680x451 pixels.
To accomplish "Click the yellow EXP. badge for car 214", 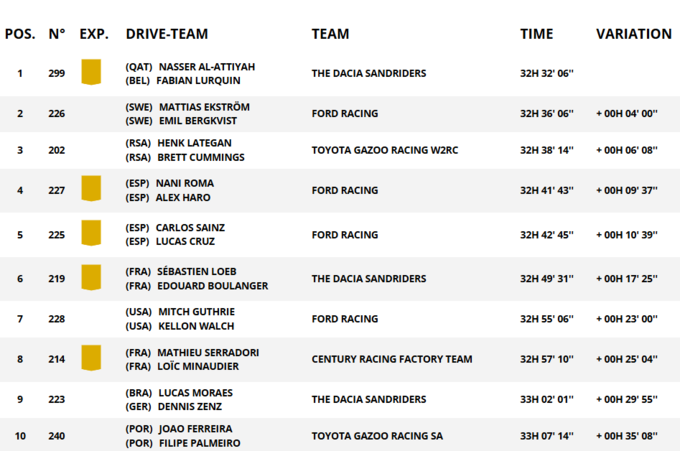I will tap(91, 358).
